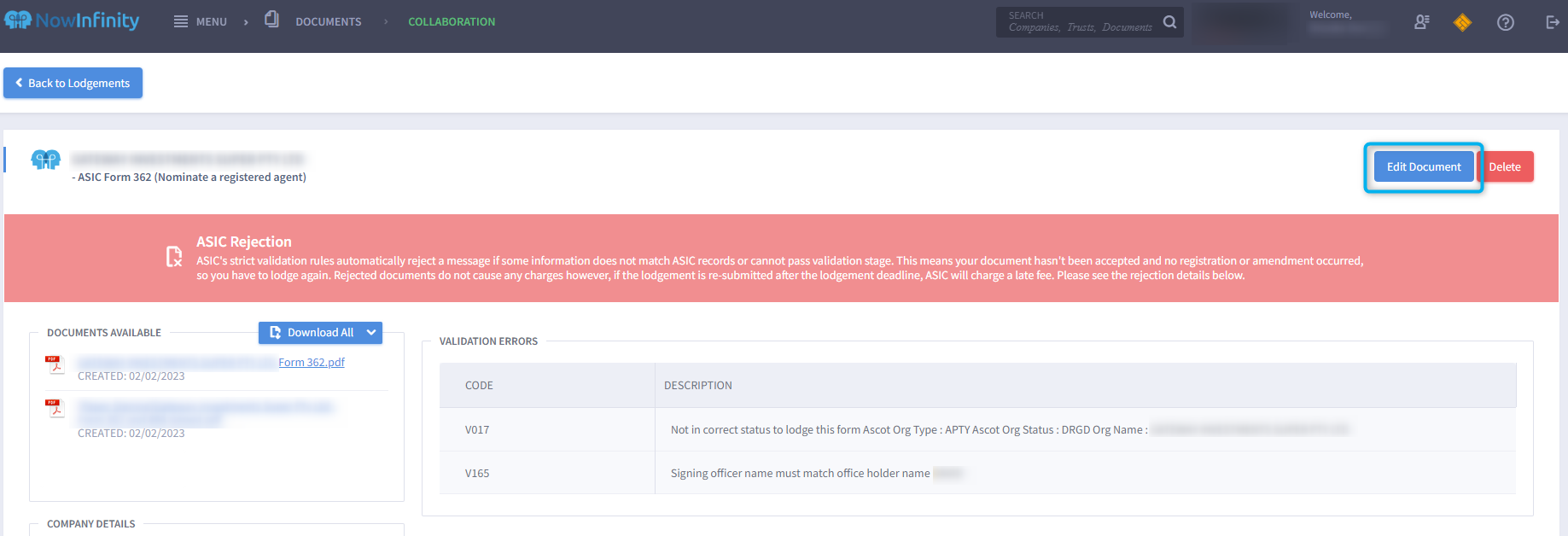The width and height of the screenshot is (1568, 536).
Task: Click the Edit Document button
Action: (1424, 166)
